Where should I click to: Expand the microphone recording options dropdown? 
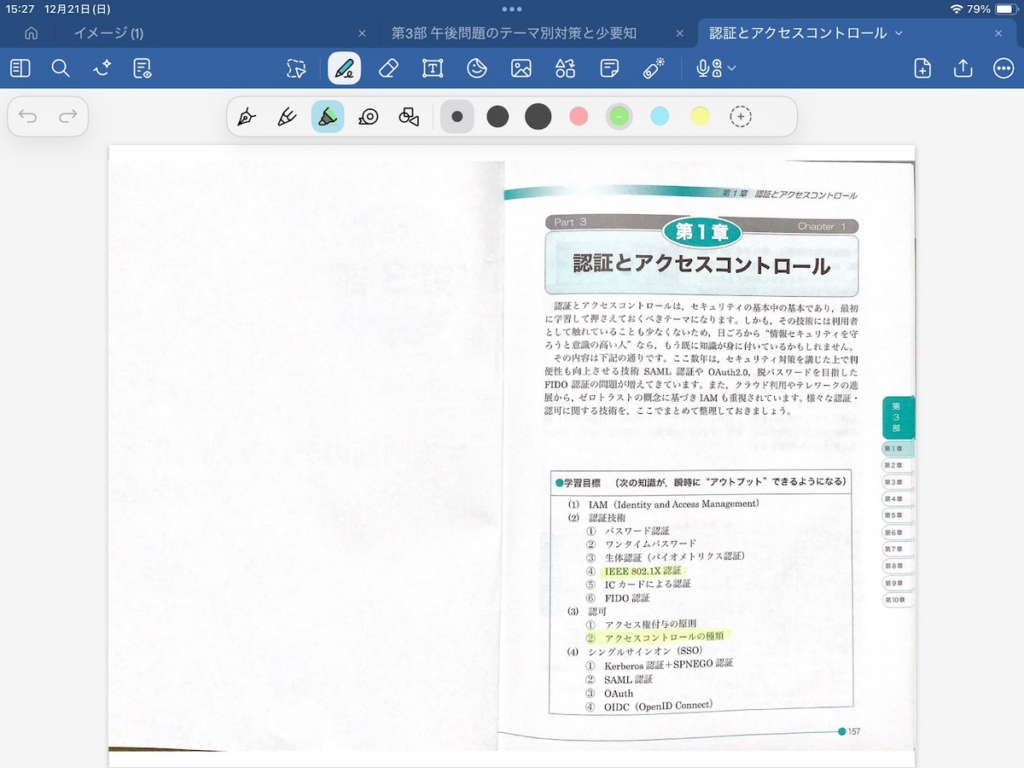pos(732,68)
